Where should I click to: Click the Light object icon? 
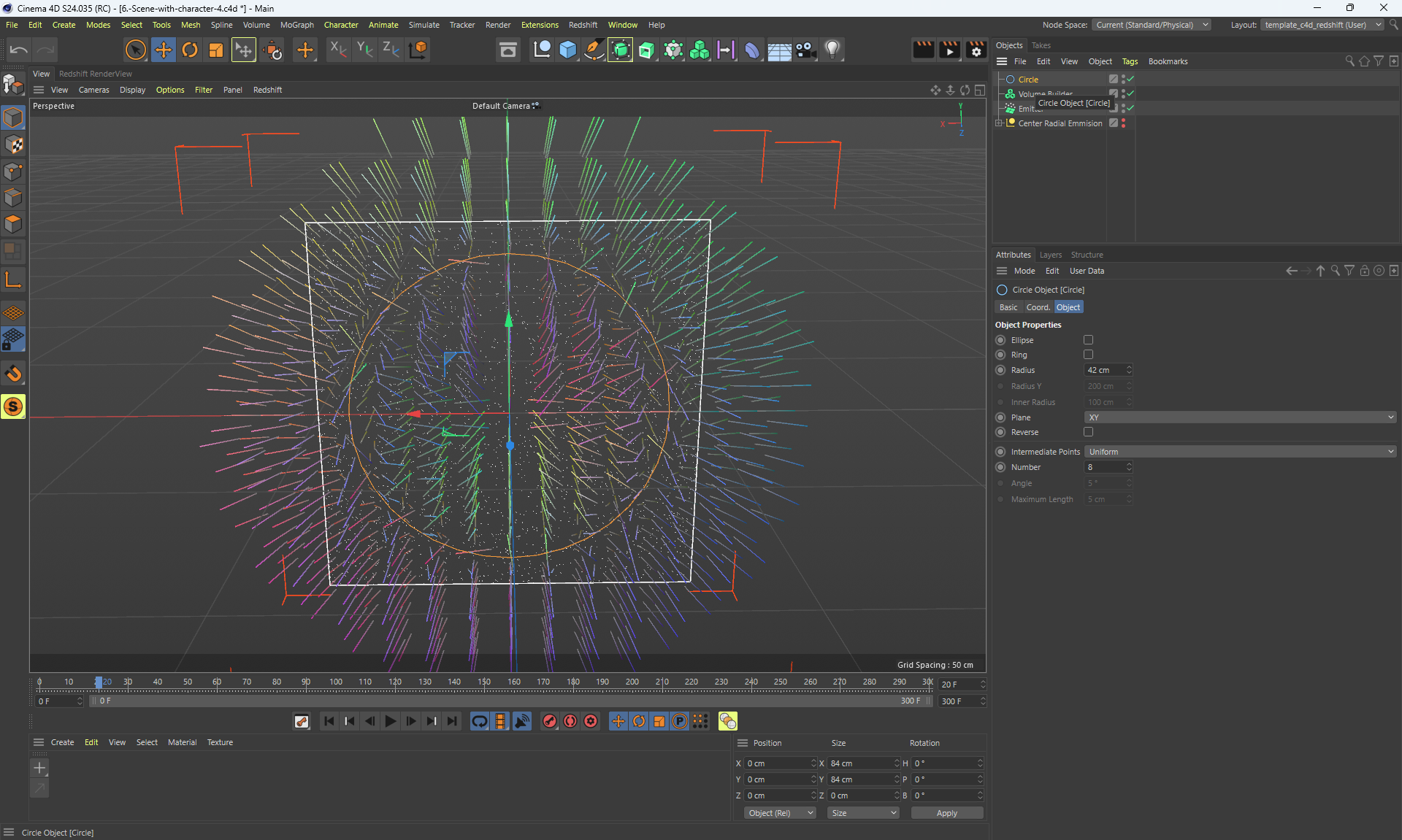click(x=832, y=50)
